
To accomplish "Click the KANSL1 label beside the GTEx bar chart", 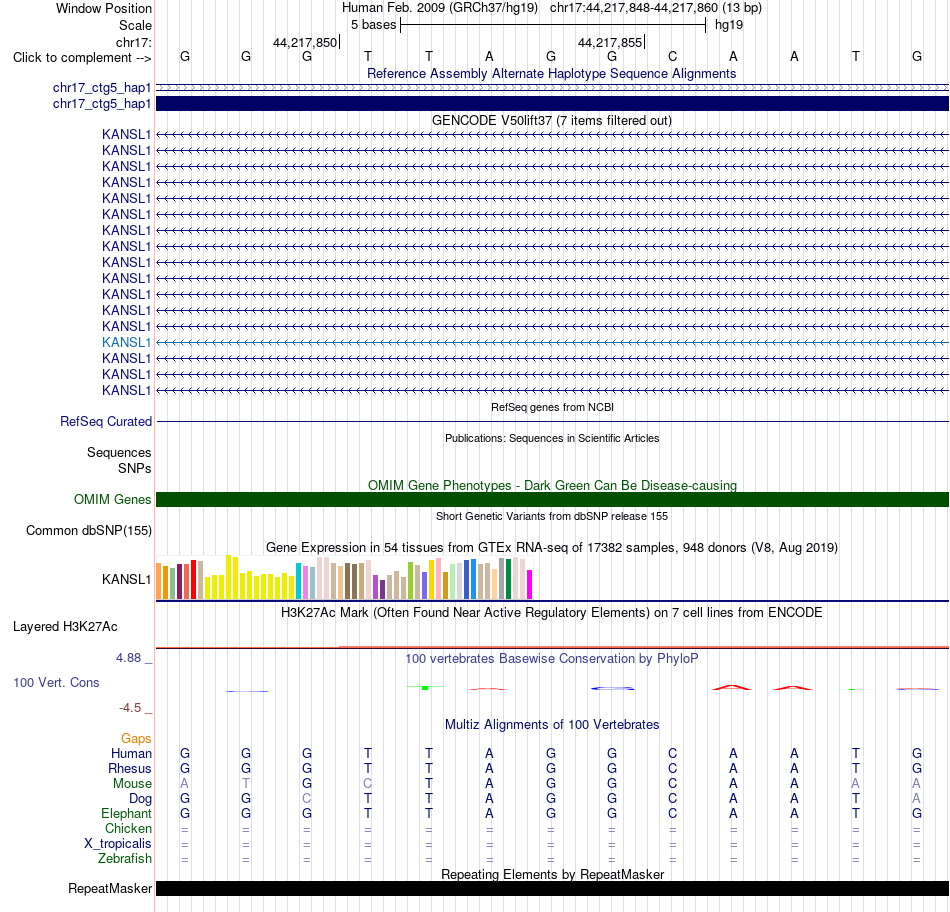I will [126, 579].
